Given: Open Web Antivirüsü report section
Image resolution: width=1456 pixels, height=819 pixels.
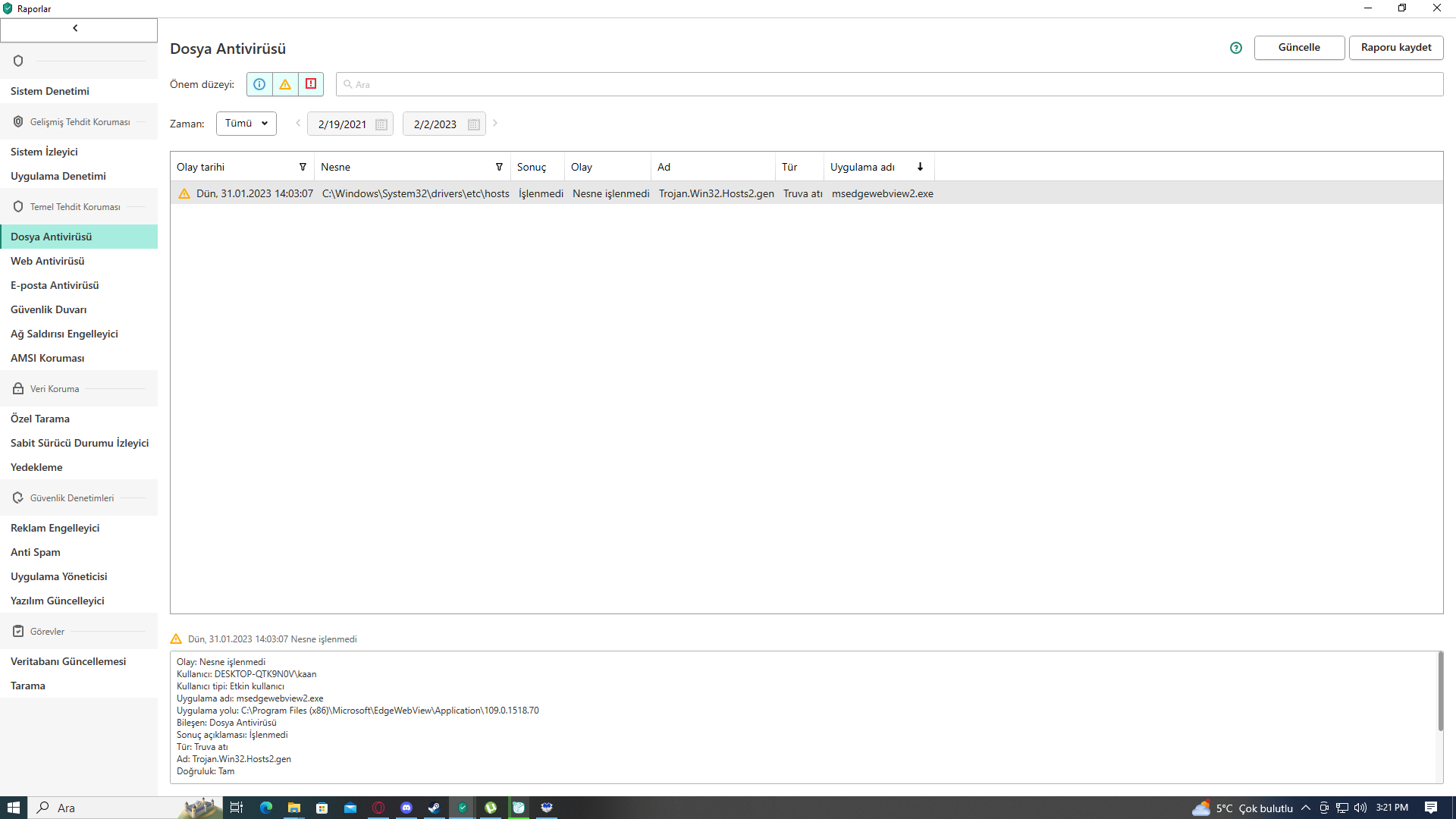Looking at the screenshot, I should coord(48,261).
